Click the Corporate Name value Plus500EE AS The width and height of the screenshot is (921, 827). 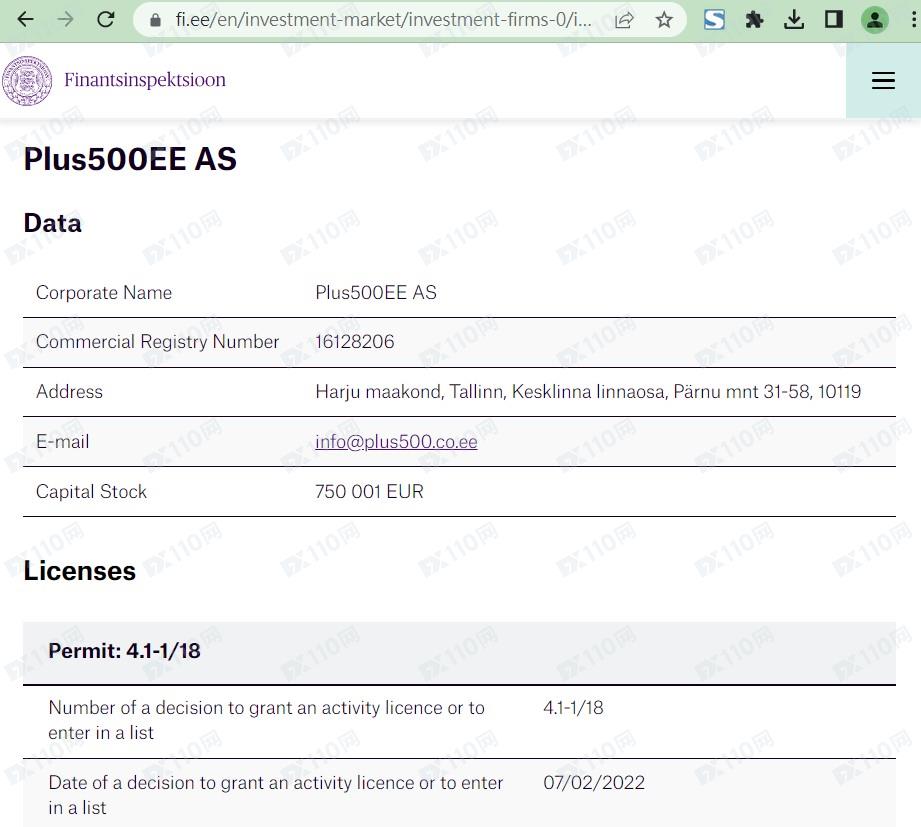(376, 293)
